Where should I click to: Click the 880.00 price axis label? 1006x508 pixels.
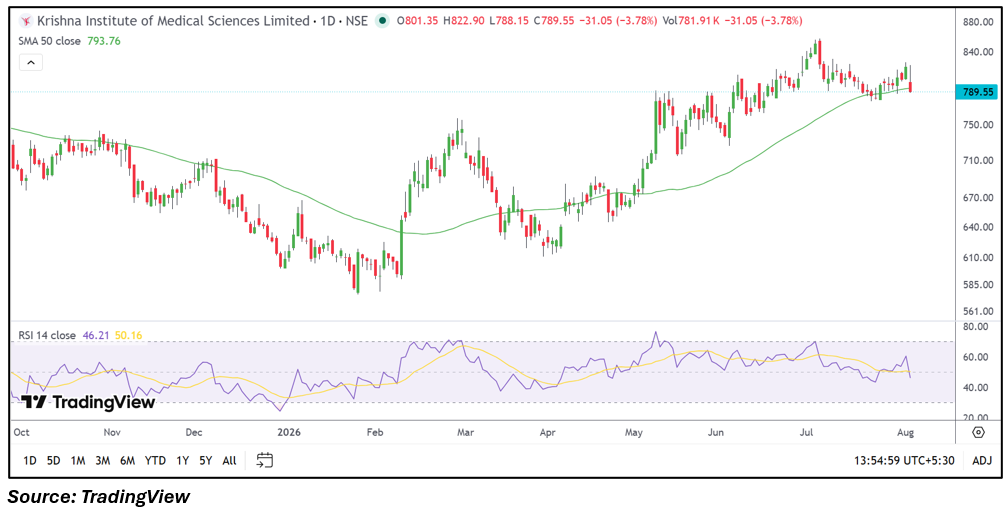point(979,22)
